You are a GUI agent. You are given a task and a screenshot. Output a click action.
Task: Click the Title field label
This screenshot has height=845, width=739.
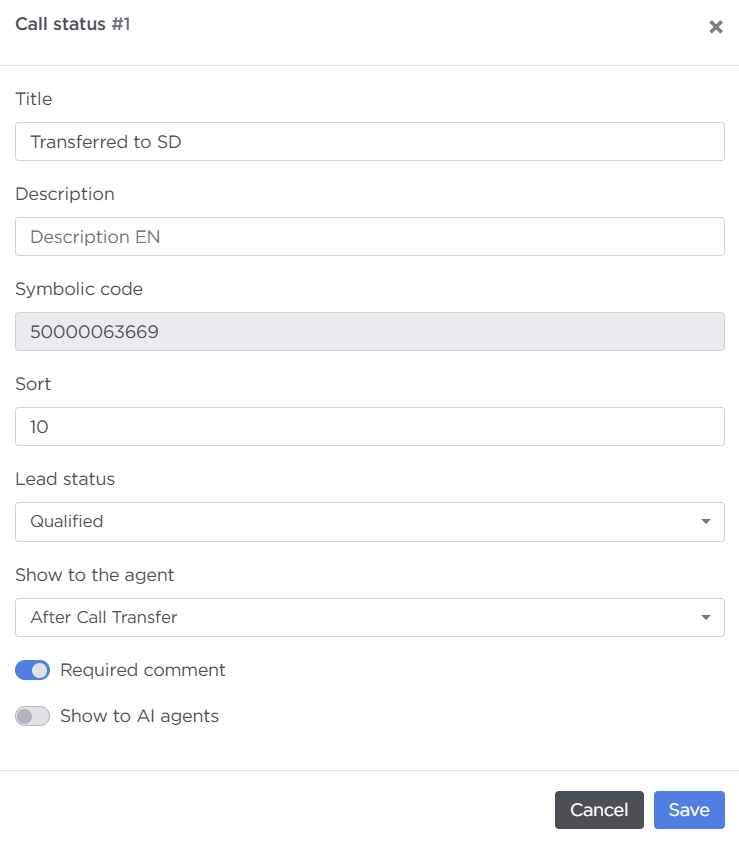(34, 99)
